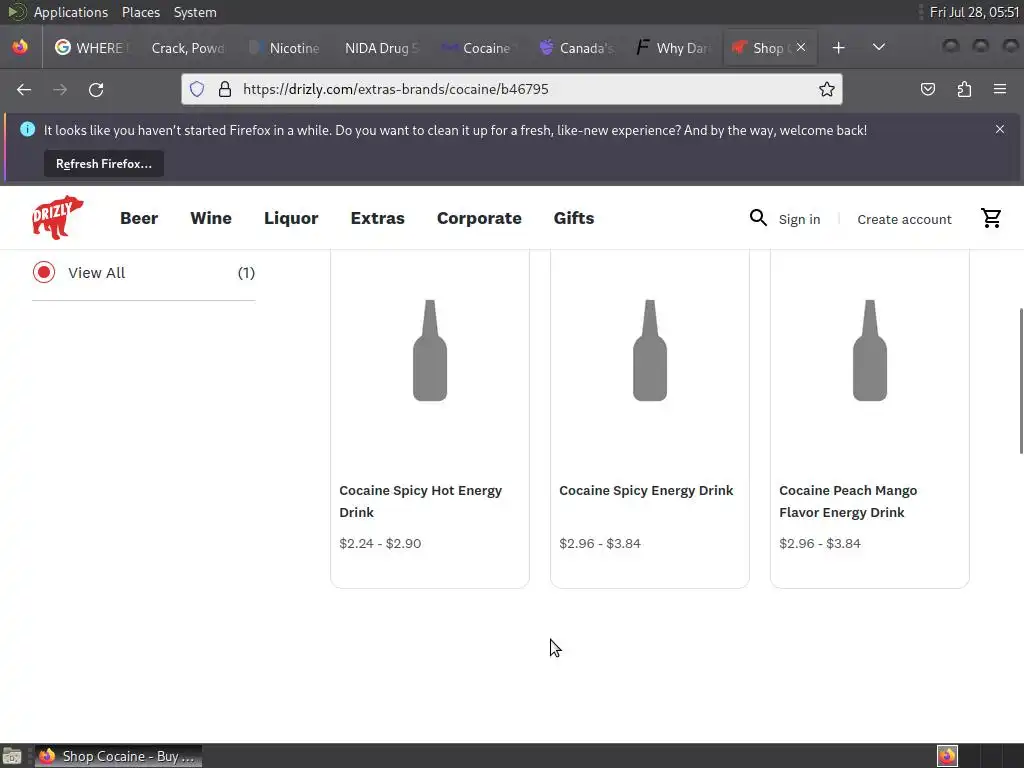The height and width of the screenshot is (768, 1024).
Task: Expand the list all tabs chevron
Action: point(879,47)
